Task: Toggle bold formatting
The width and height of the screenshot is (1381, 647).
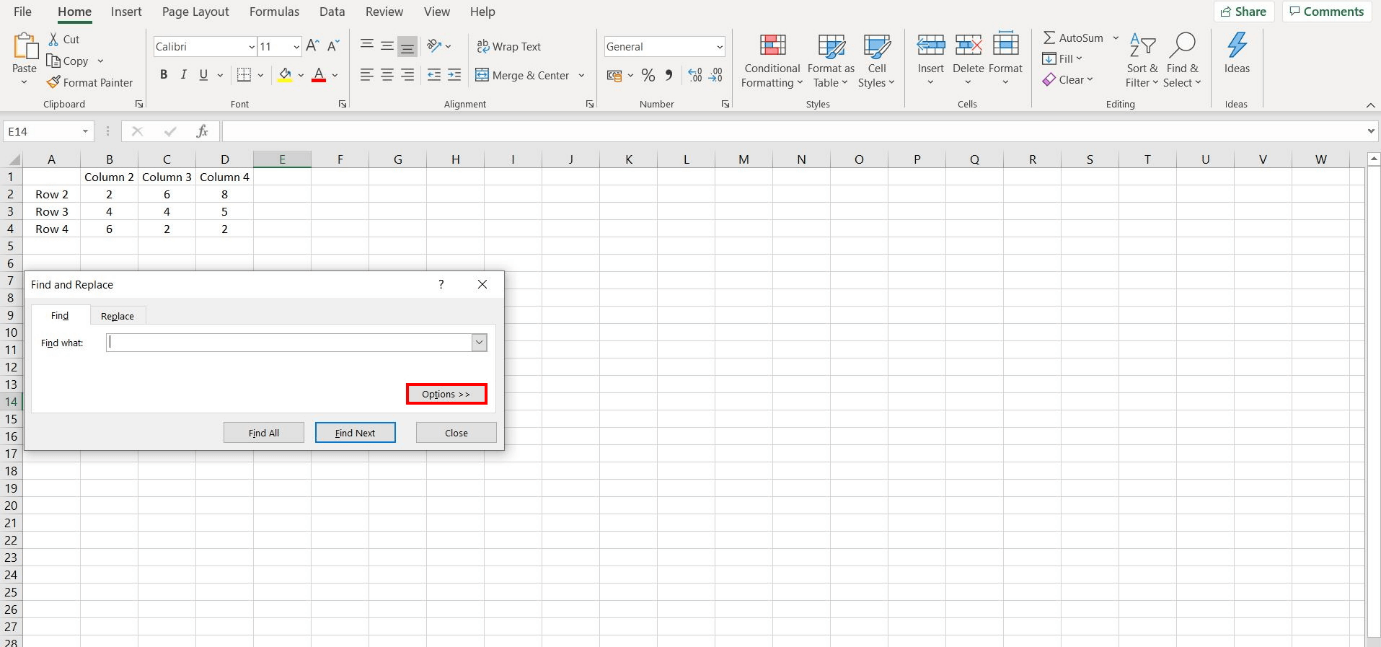Action: click(x=164, y=75)
